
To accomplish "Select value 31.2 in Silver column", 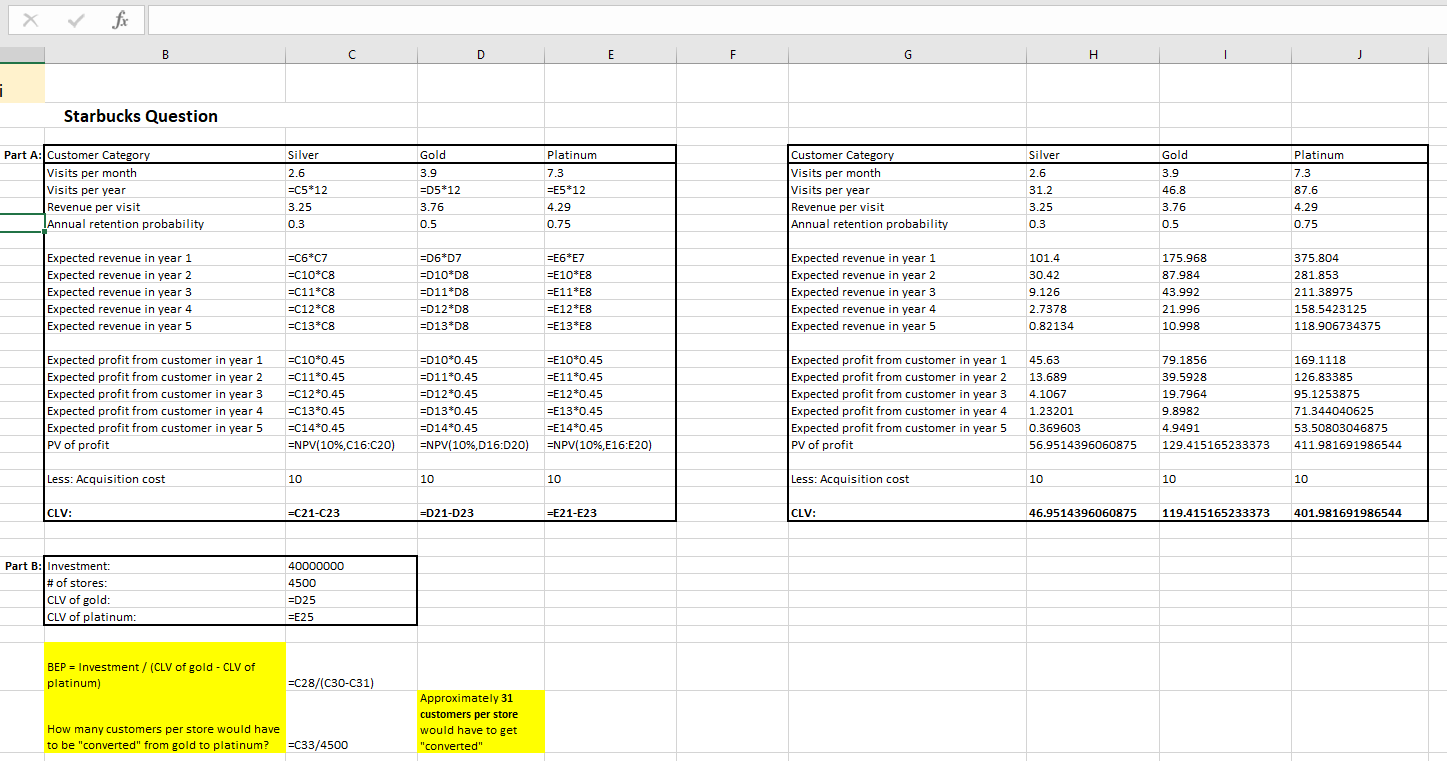I will (x=1093, y=190).
